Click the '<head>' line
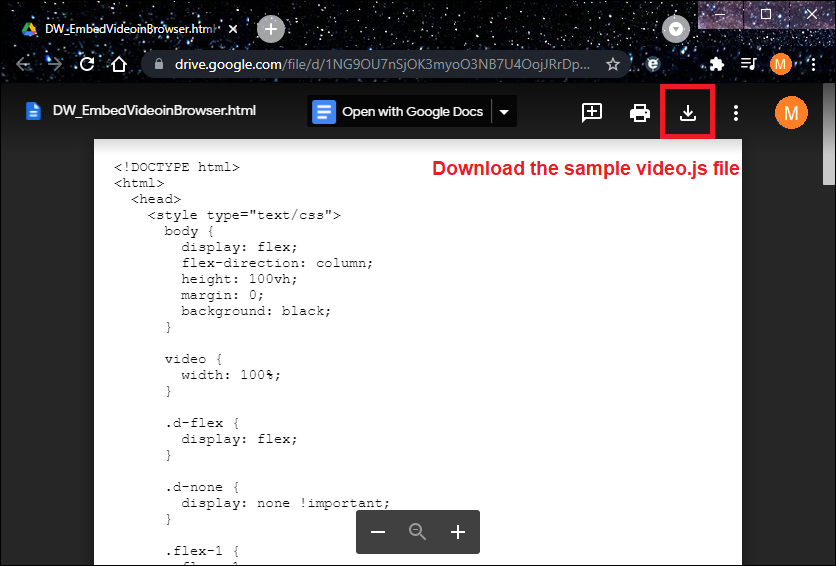 pyautogui.click(x=156, y=199)
